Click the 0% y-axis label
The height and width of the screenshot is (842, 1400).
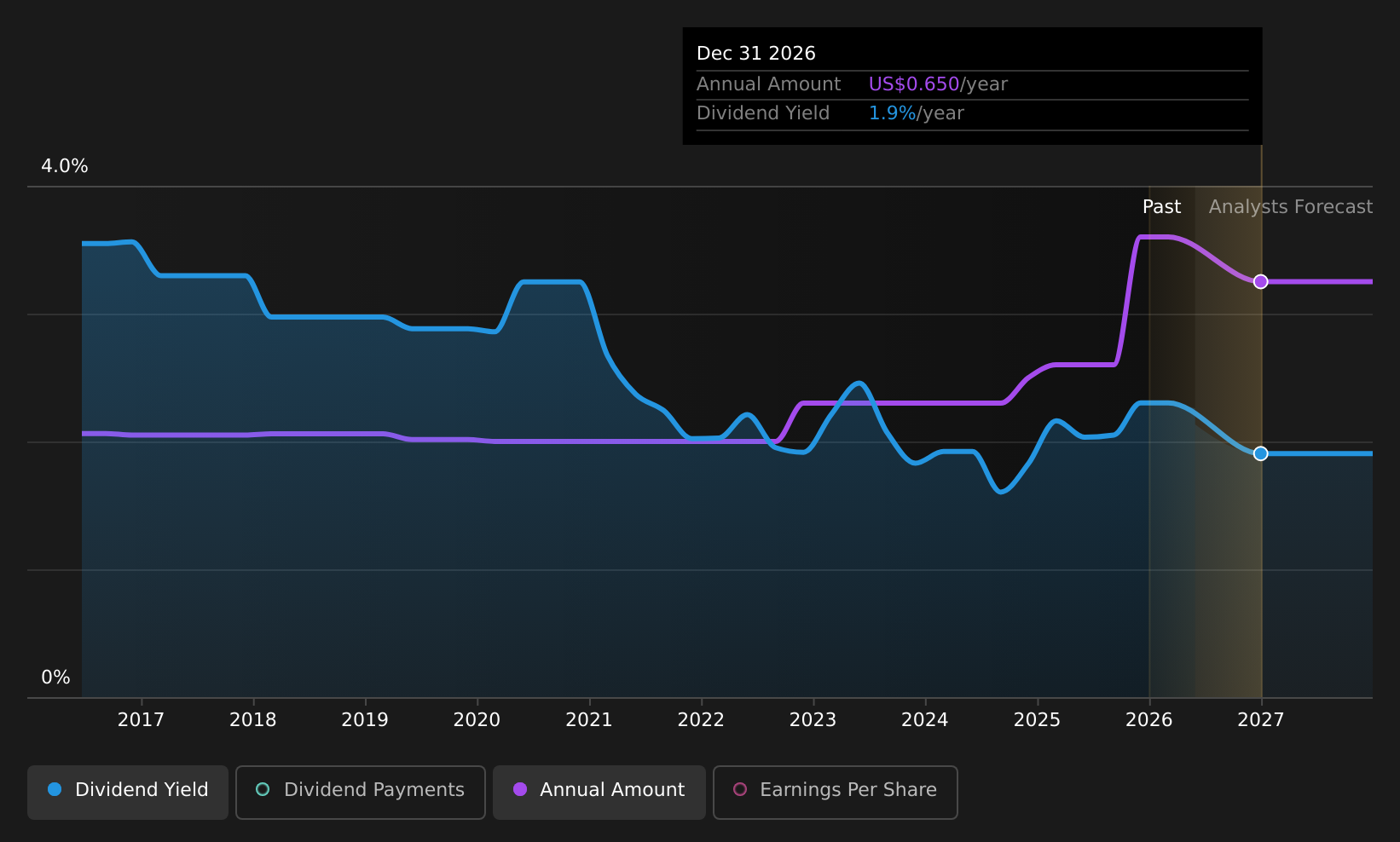[x=55, y=678]
